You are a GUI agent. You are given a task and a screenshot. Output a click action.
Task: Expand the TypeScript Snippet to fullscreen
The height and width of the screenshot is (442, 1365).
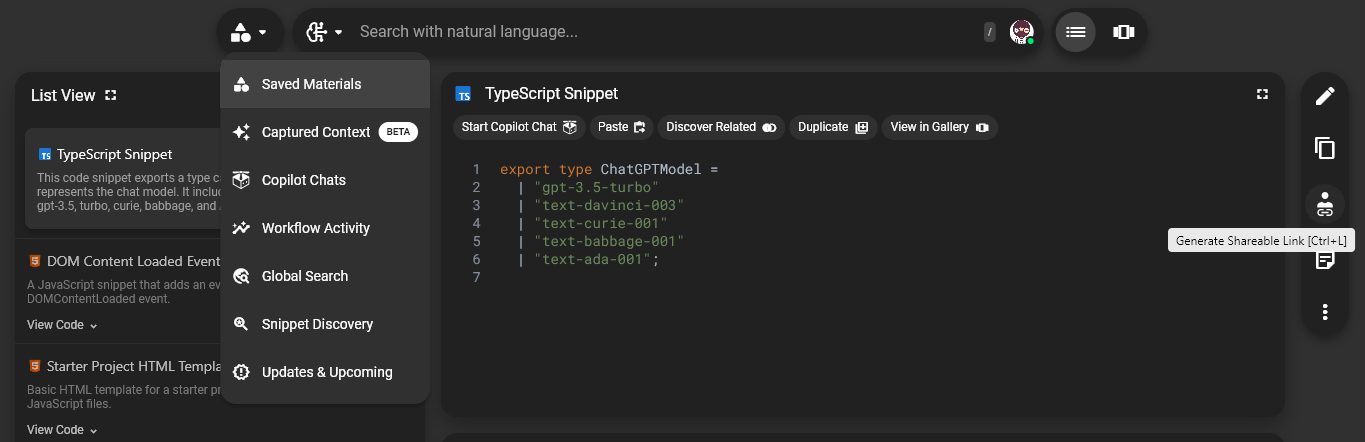[1262, 94]
